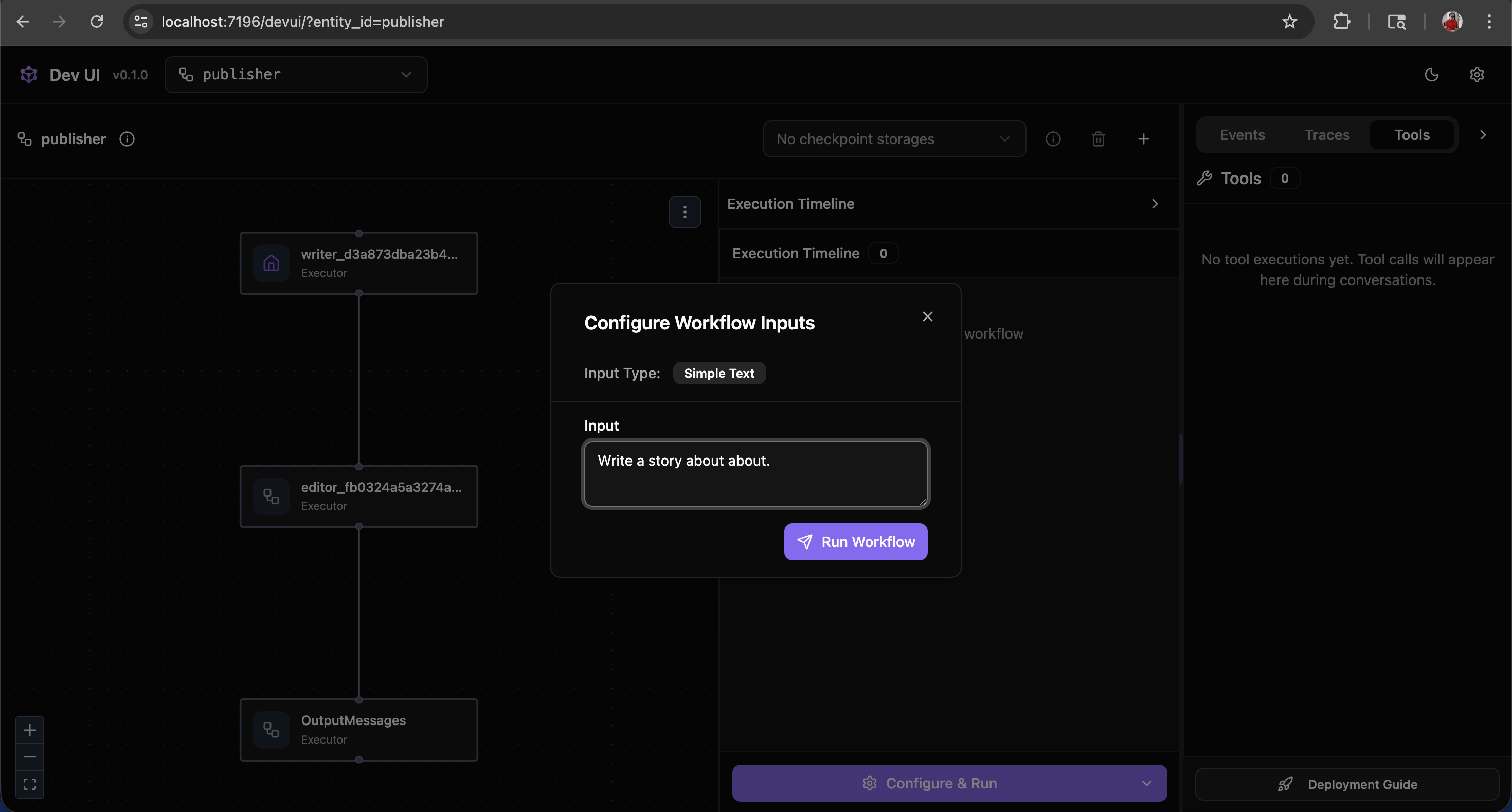Screen dimensions: 1512x812
Task: Open No checkpoint storages dropdown
Action: pos(893,139)
